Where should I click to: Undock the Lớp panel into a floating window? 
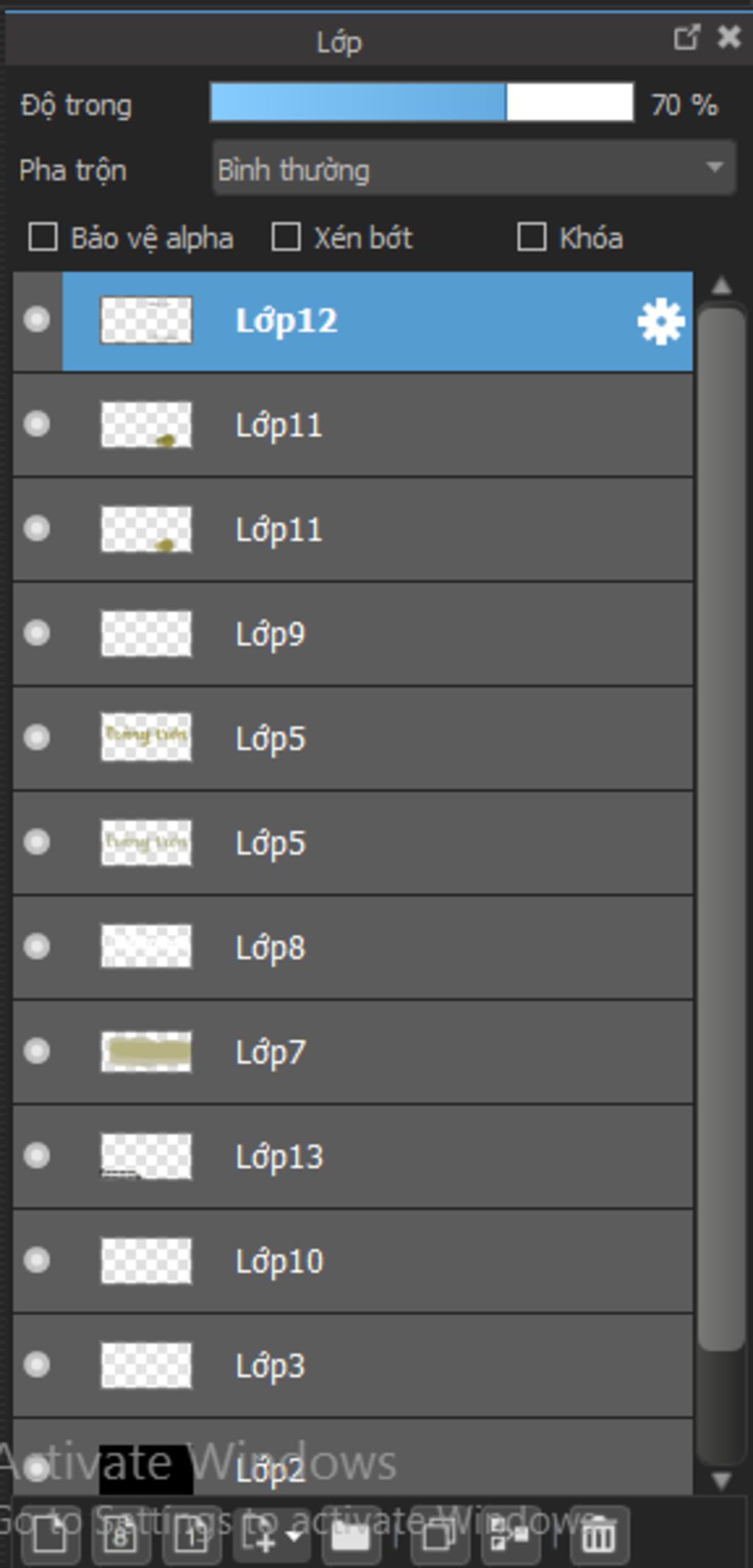click(x=686, y=37)
